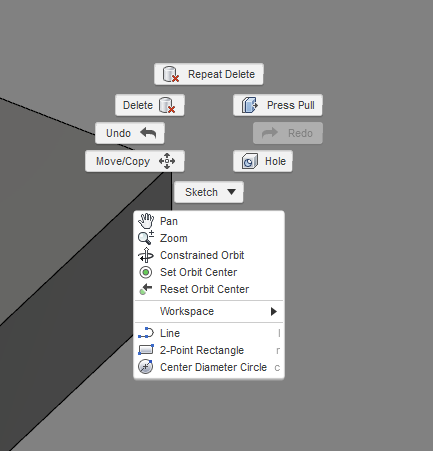Start the Hole command
This screenshot has width=433, height=451.
263,161
